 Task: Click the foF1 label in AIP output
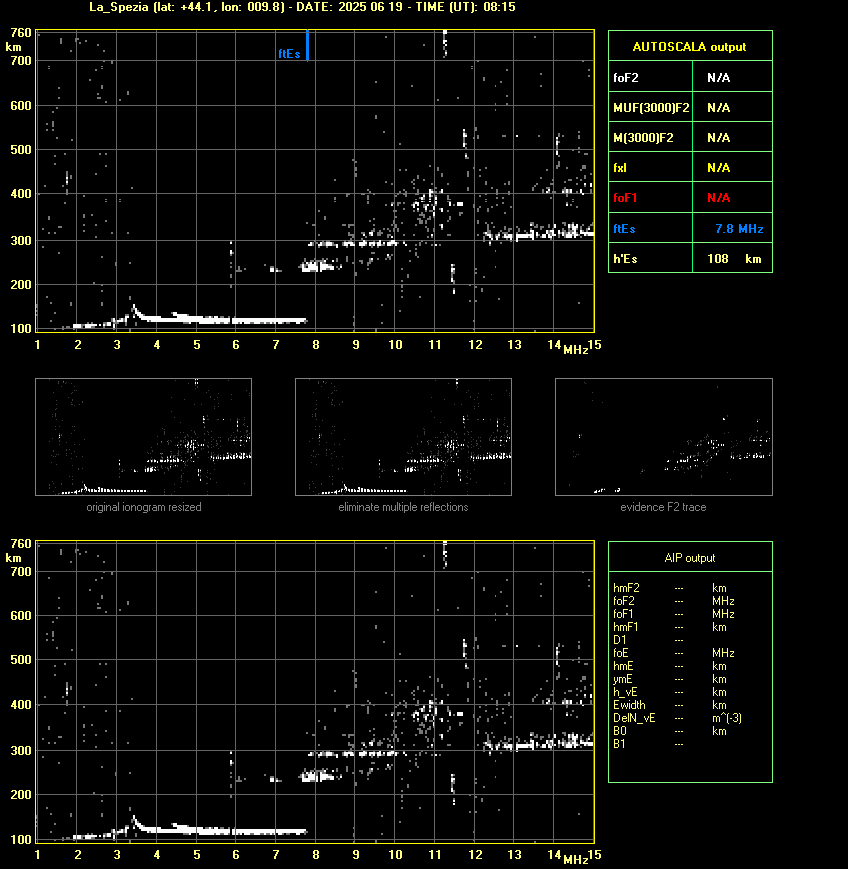pos(624,614)
